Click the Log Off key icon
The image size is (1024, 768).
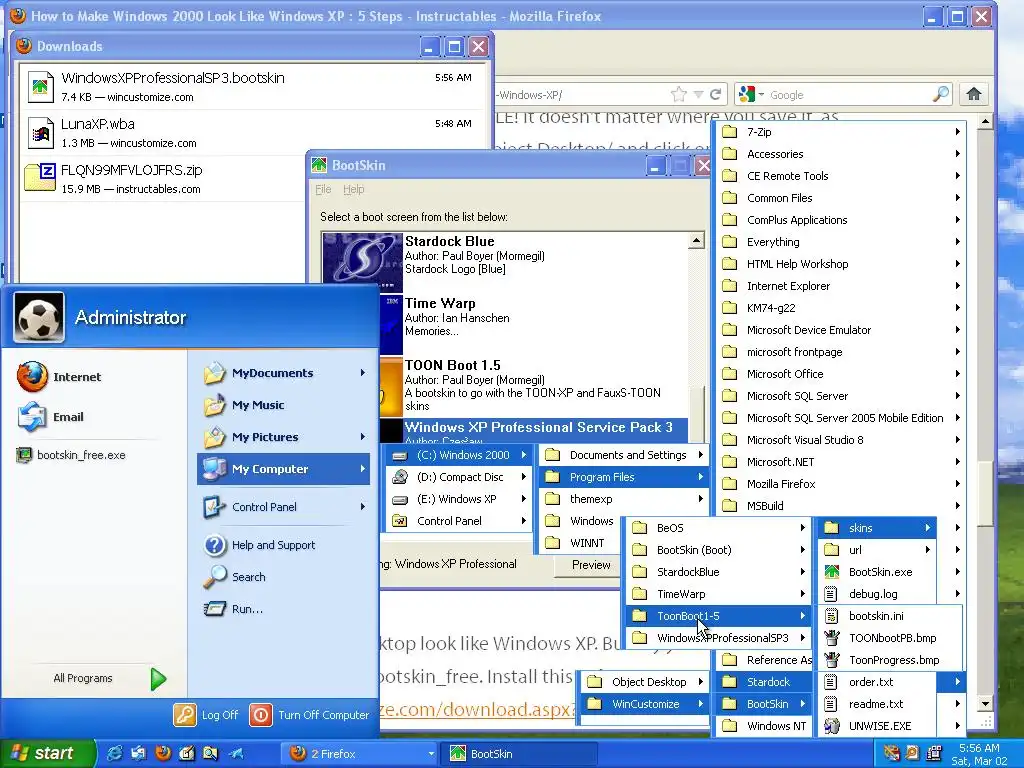pos(185,715)
